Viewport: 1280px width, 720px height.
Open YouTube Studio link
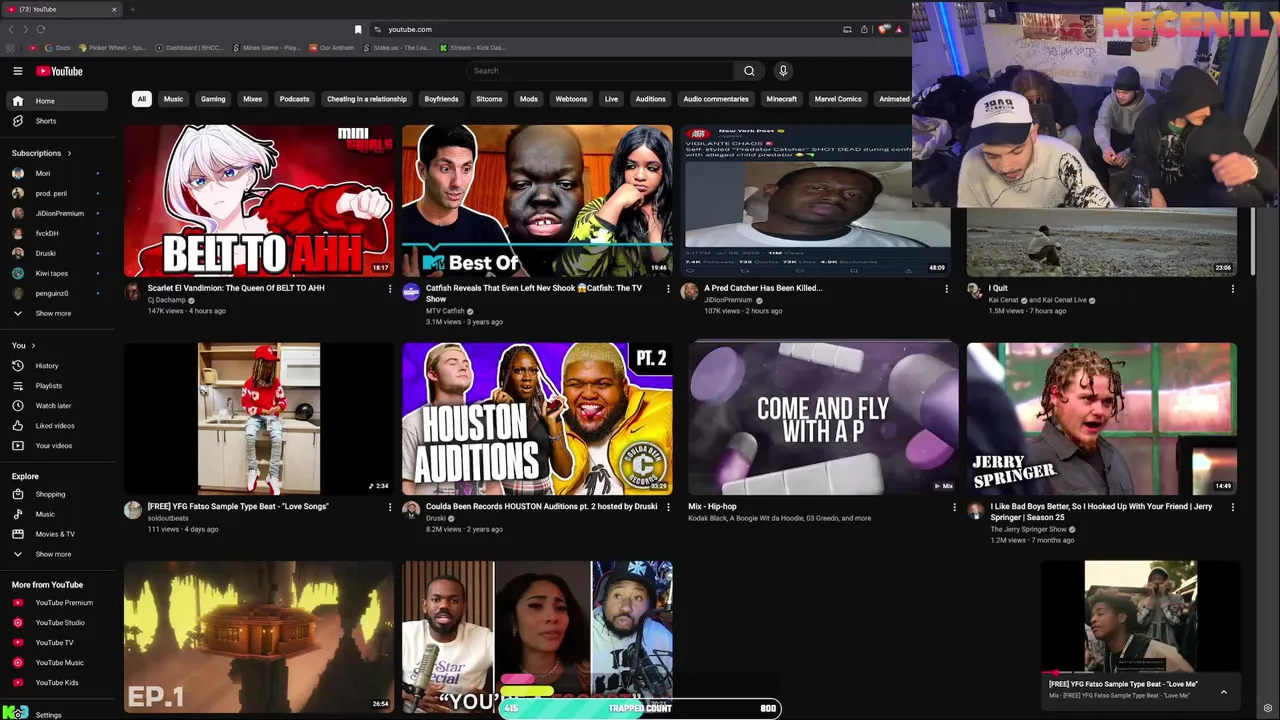click(x=56, y=623)
